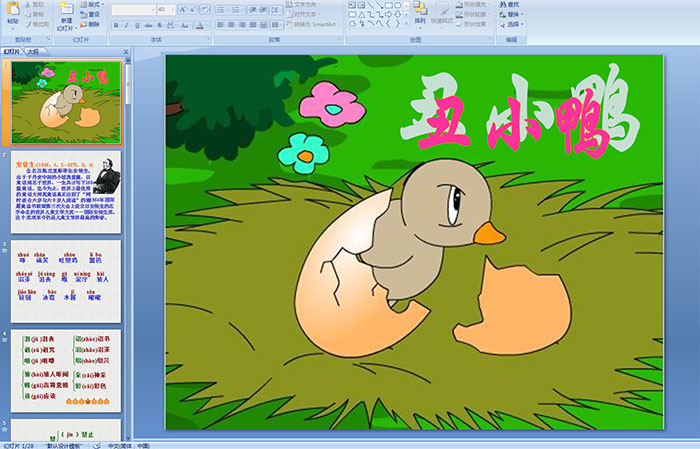Open the font name combo box
Screen dimensions: 700x449
(133, 9)
